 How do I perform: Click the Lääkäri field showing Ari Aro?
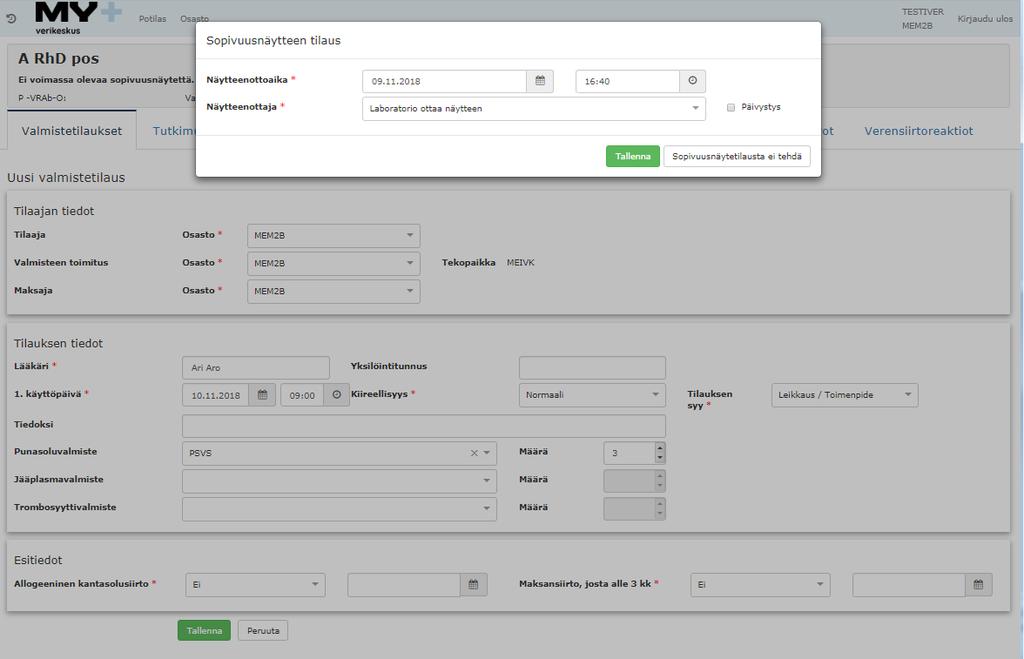[256, 368]
